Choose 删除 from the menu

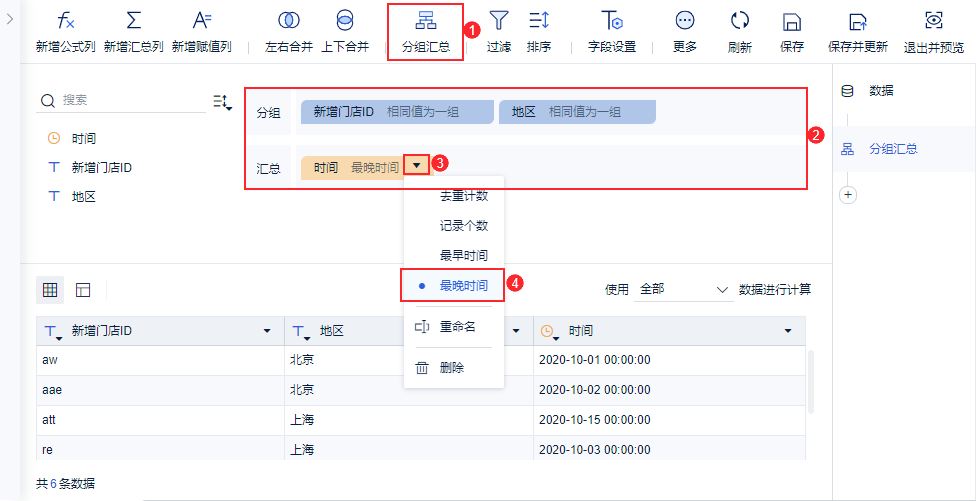pyautogui.click(x=454, y=368)
